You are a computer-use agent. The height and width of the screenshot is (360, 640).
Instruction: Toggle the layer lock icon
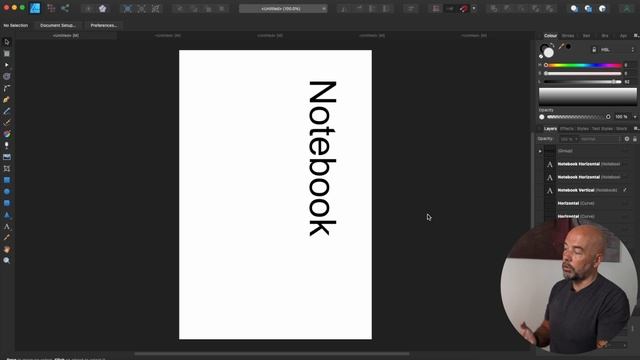tap(635, 139)
